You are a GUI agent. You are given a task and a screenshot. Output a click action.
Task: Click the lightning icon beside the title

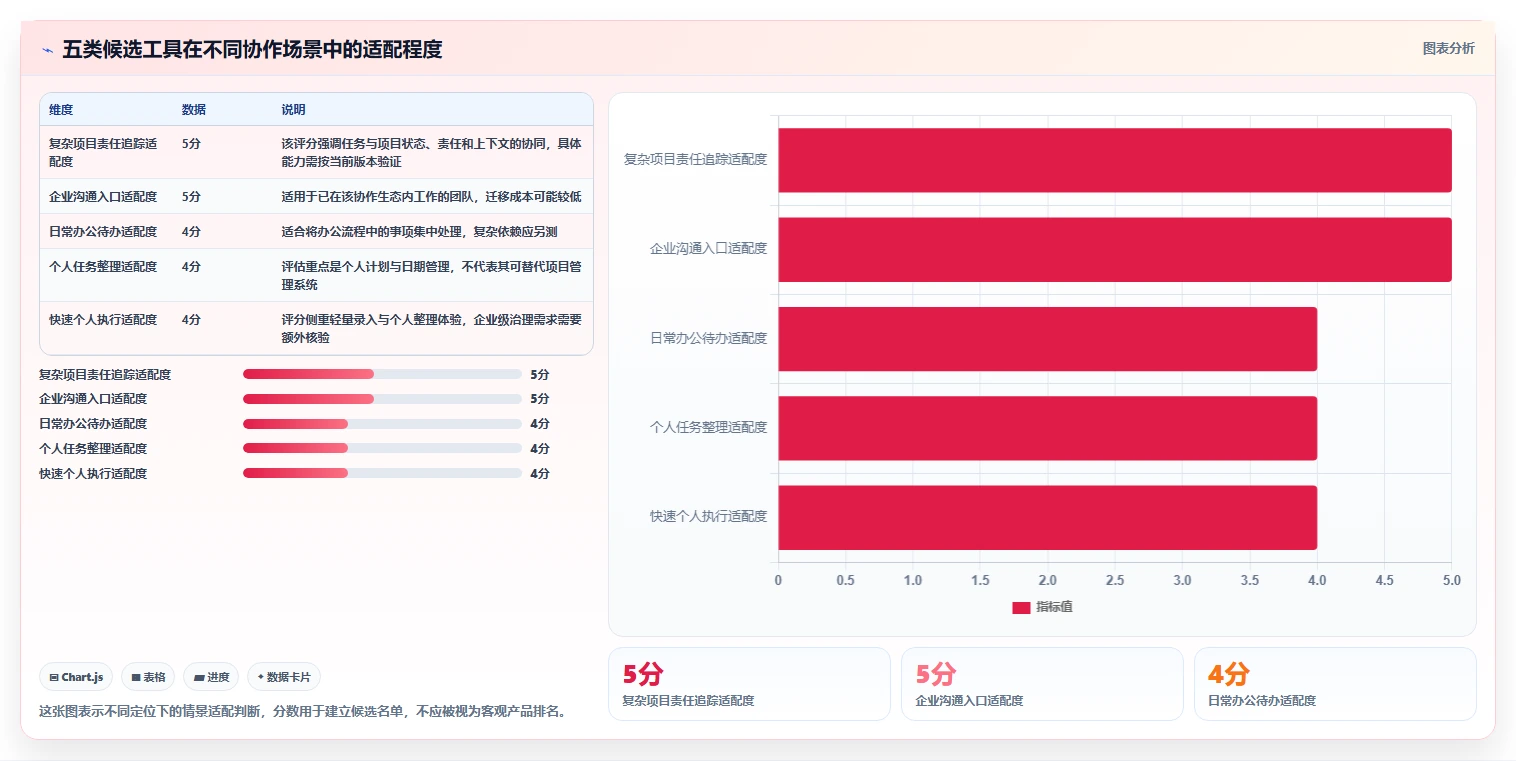(x=47, y=50)
